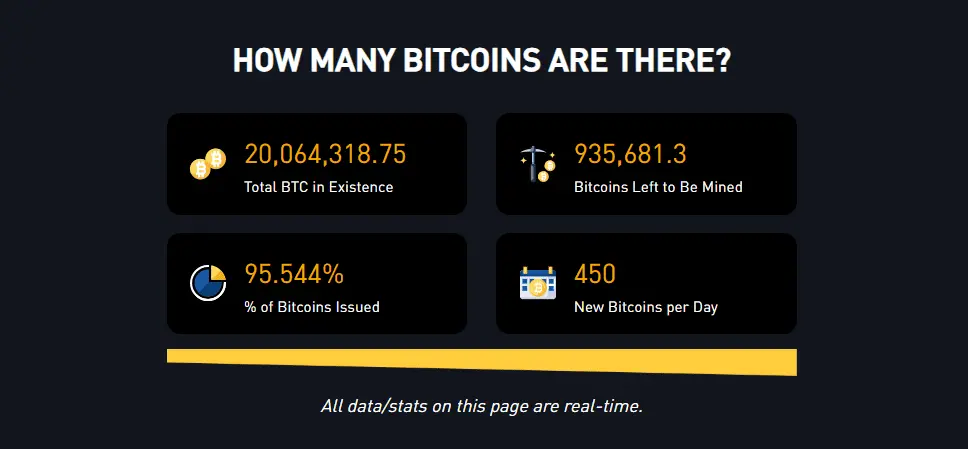Click the real-time data notice text

pos(482,406)
